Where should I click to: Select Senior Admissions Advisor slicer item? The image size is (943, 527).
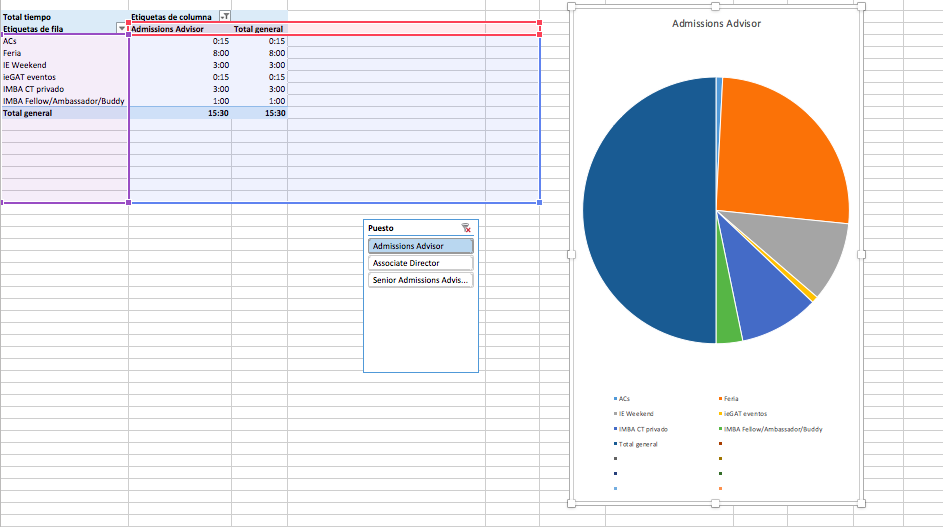point(420,280)
